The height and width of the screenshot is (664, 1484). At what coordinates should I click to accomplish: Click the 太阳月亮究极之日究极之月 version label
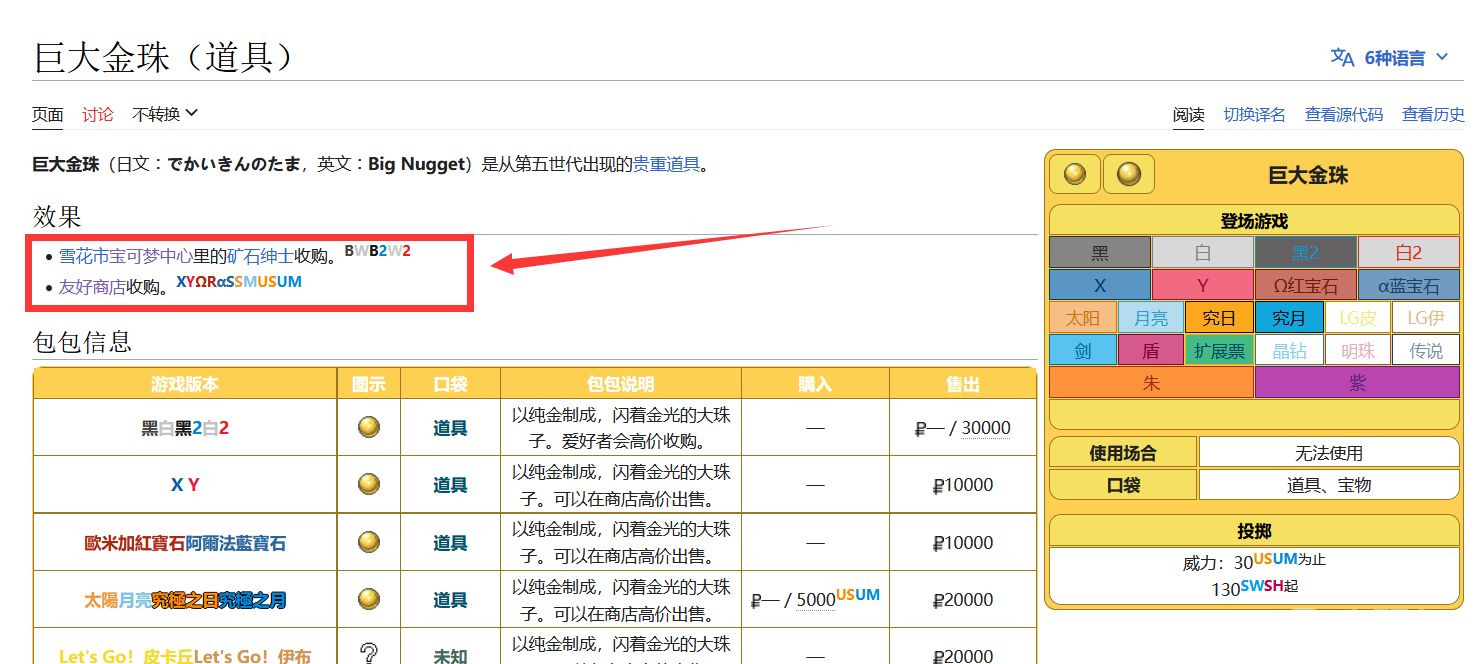185,600
